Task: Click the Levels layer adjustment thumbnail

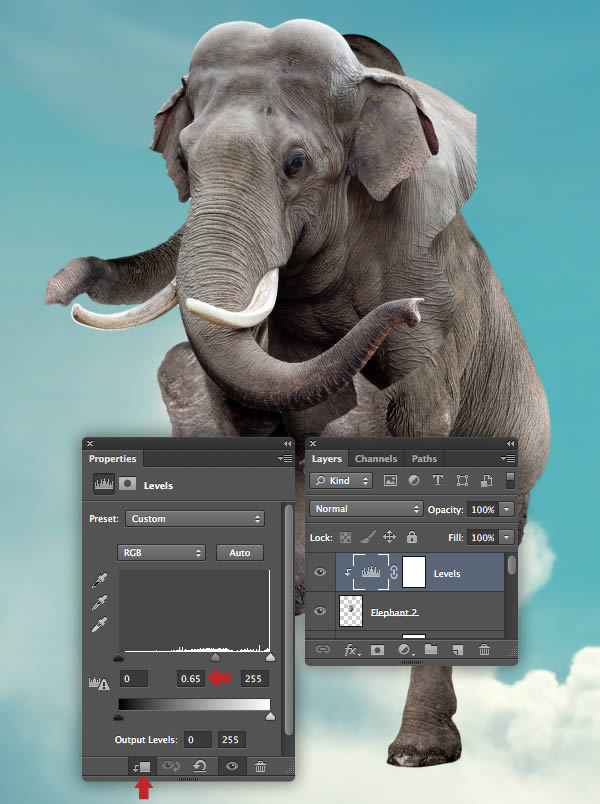Action: [x=371, y=572]
